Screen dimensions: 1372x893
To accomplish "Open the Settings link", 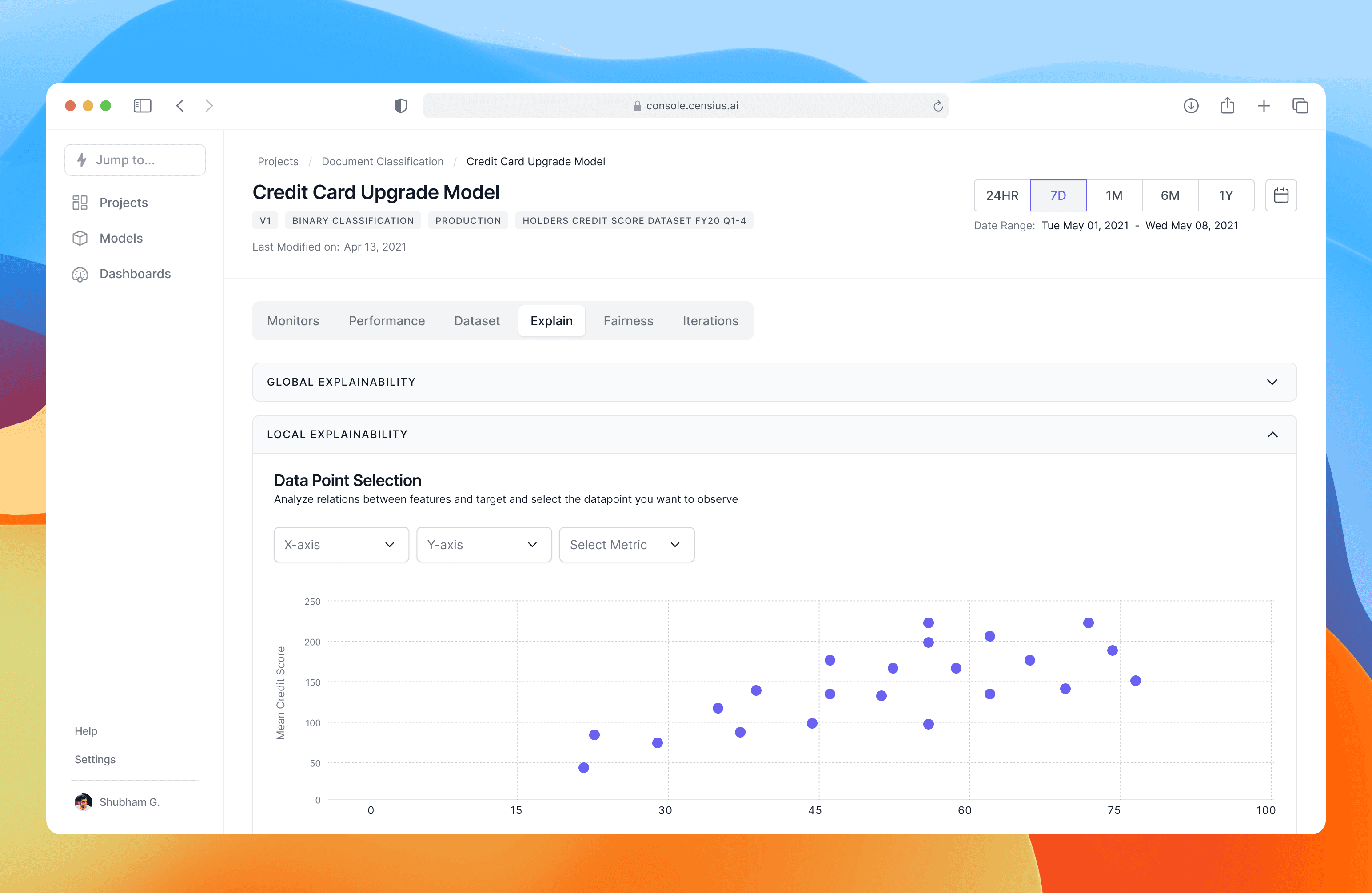I will click(x=95, y=759).
